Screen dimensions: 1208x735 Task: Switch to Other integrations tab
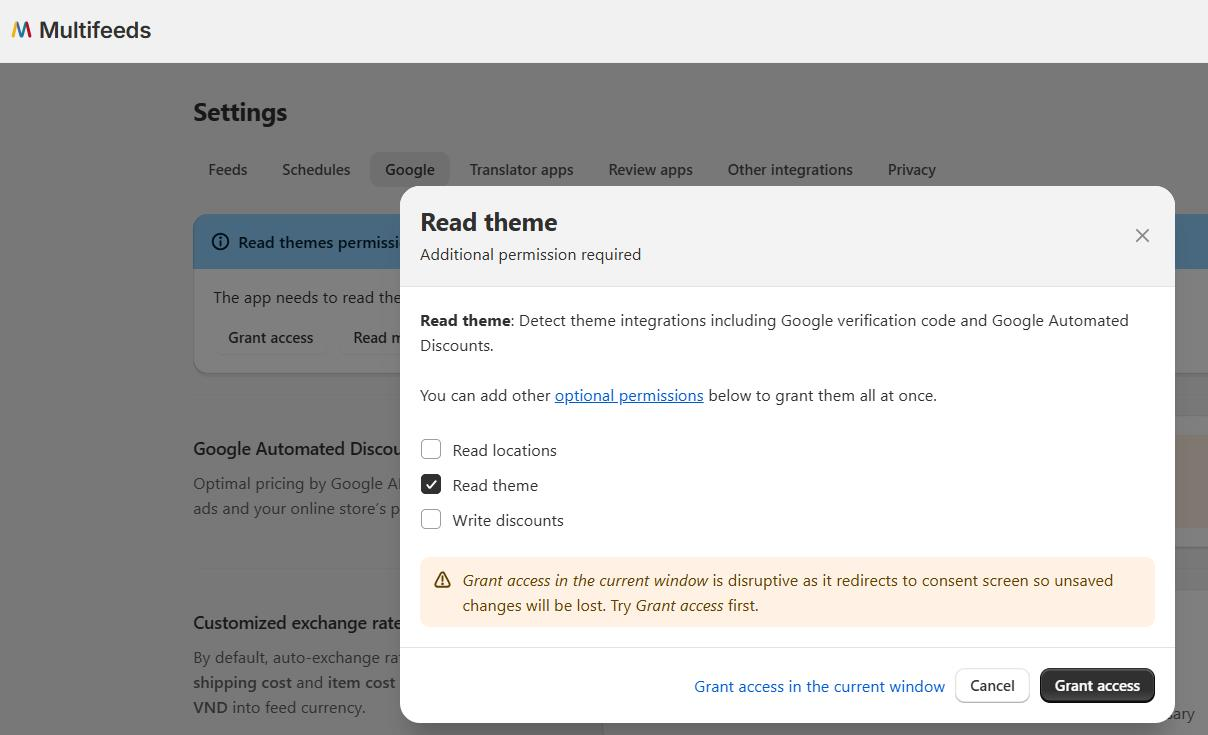(790, 169)
